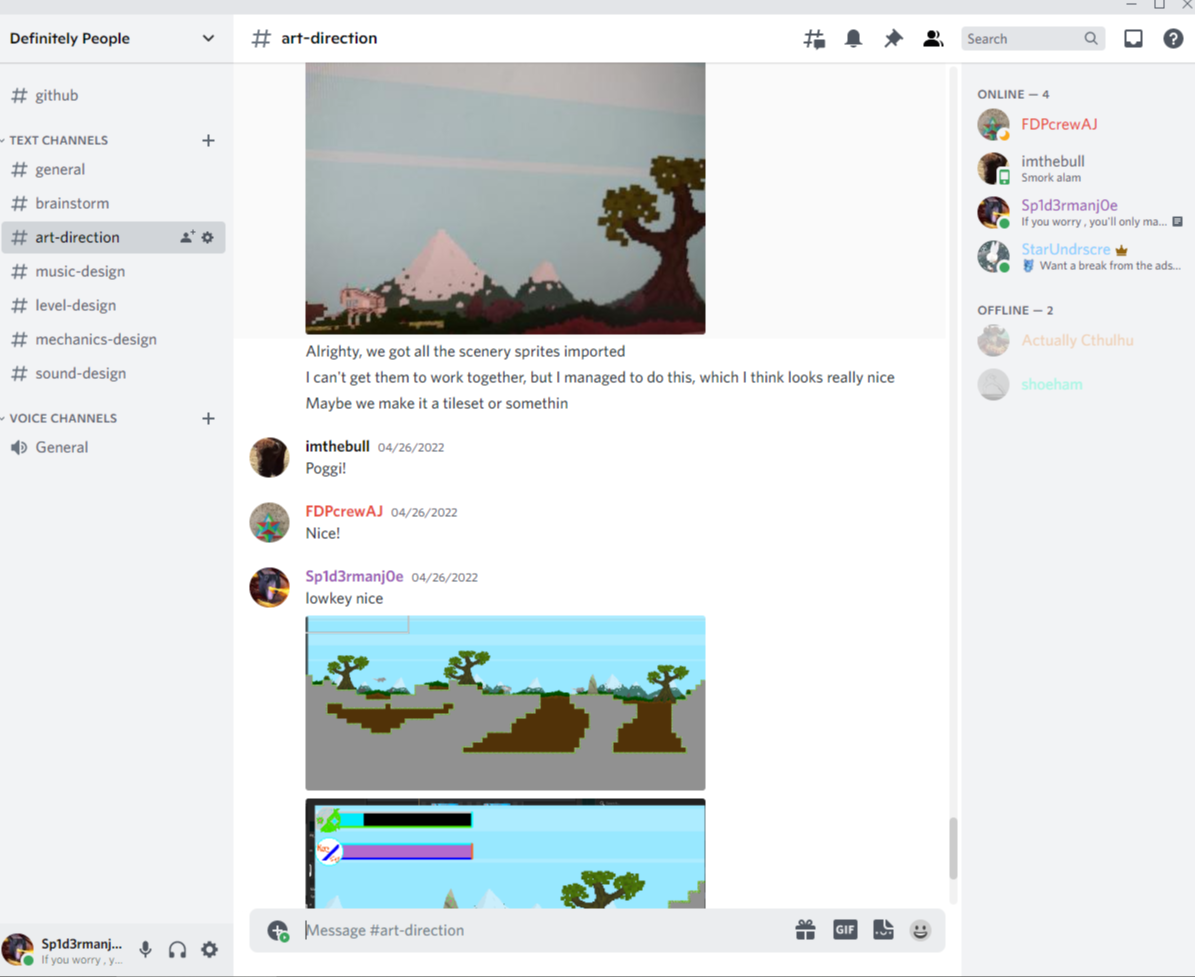Open the Inbox icon
The width and height of the screenshot is (1195, 977).
[1133, 39]
